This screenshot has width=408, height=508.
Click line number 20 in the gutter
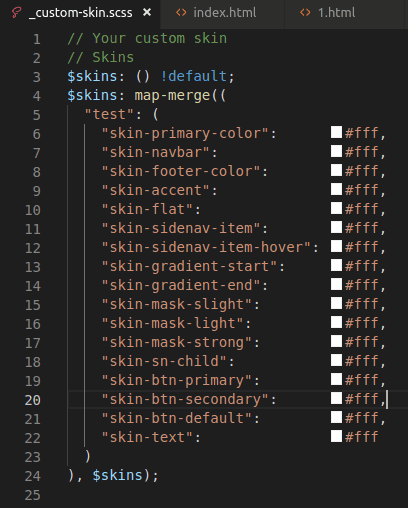click(33, 400)
